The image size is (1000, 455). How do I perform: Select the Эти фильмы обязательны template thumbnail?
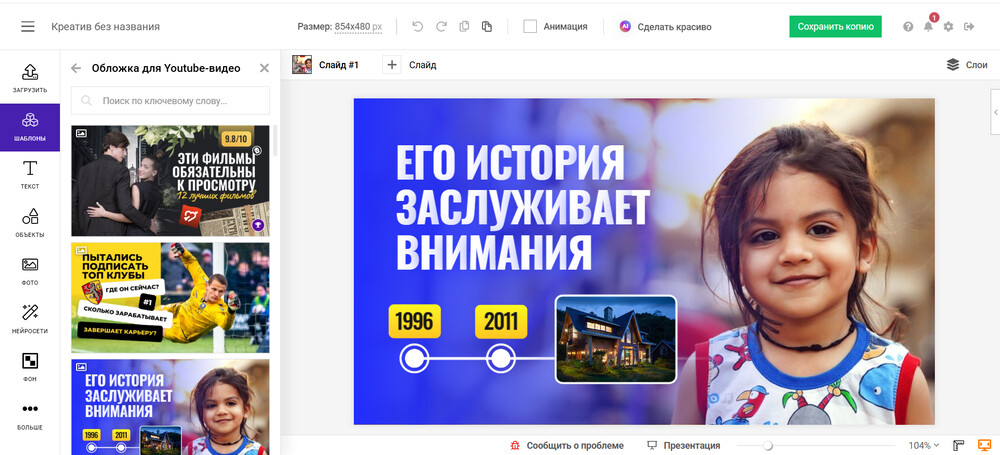point(170,181)
